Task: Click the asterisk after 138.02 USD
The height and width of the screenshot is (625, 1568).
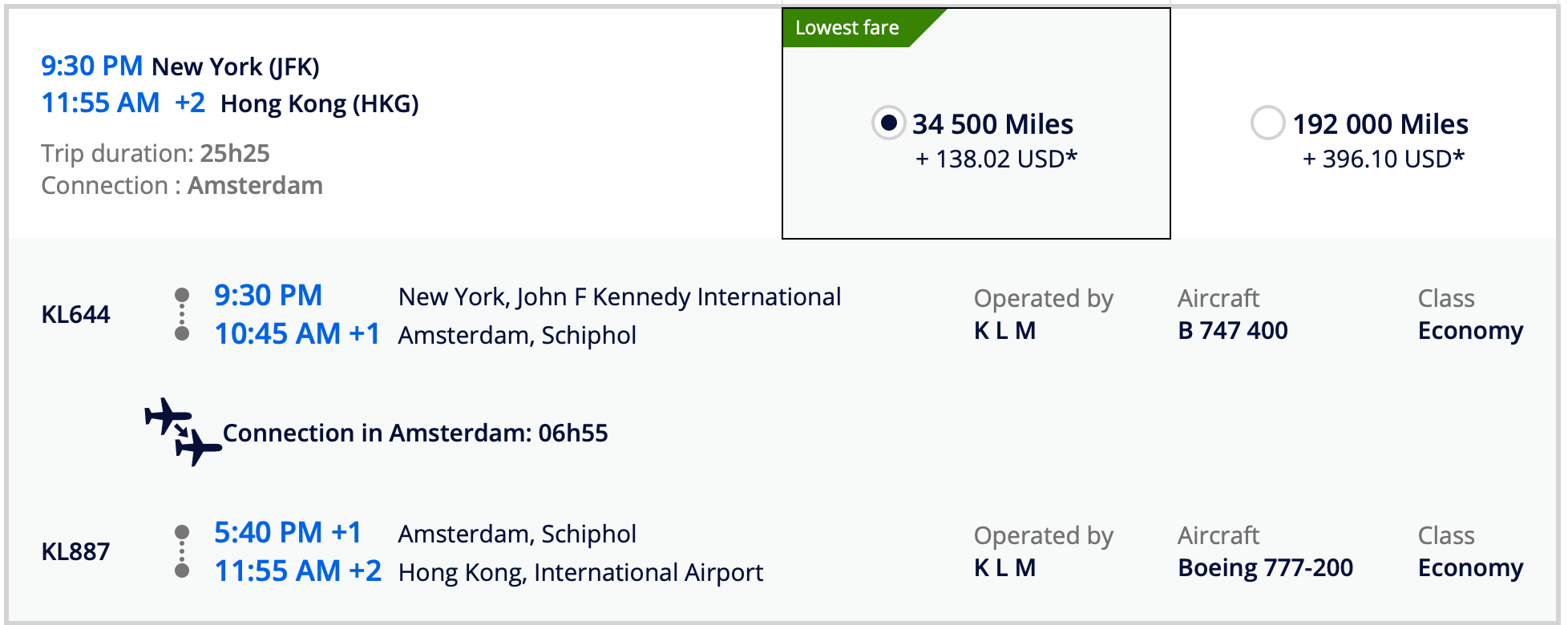Action: [1072, 159]
